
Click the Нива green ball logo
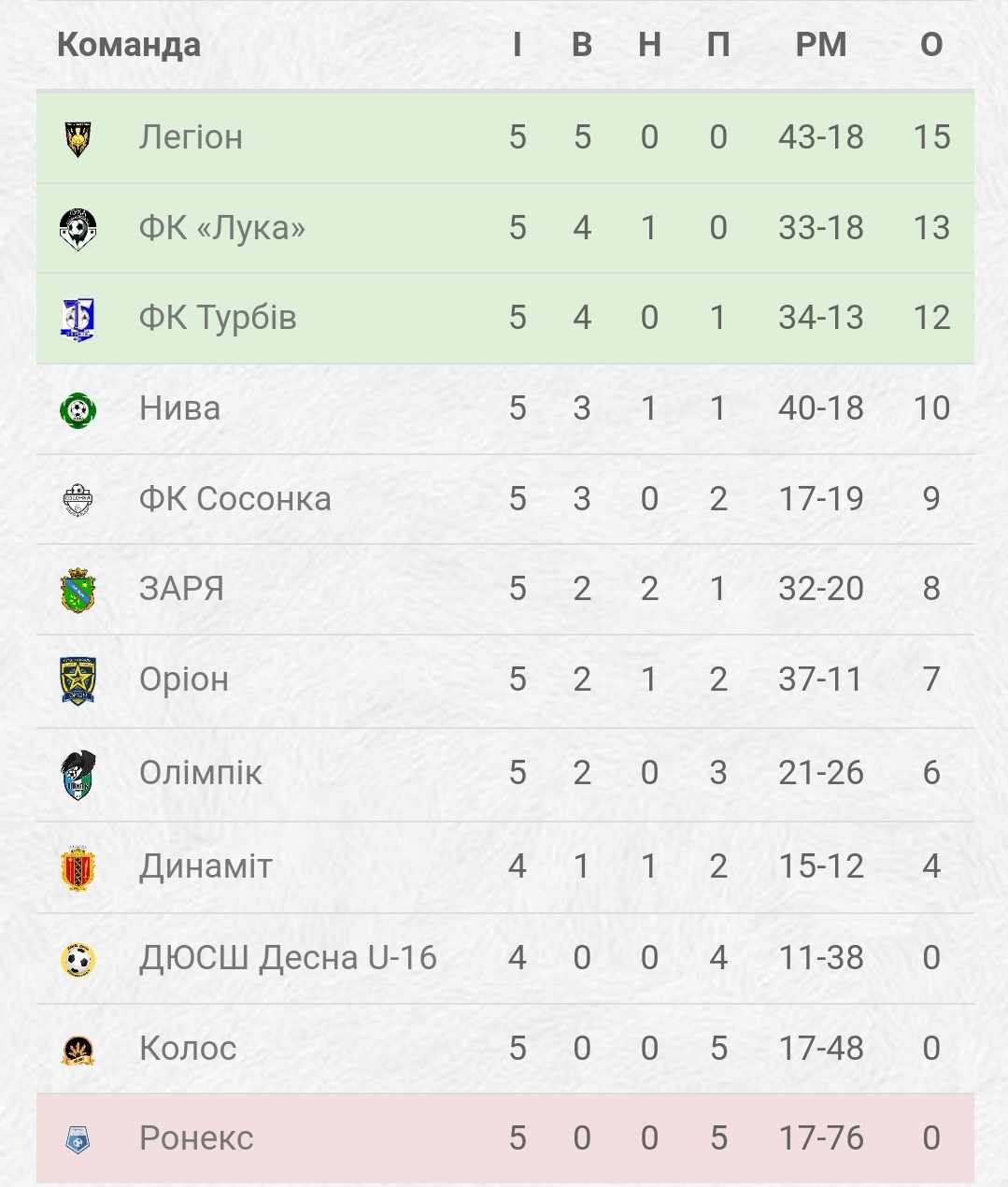(78, 409)
